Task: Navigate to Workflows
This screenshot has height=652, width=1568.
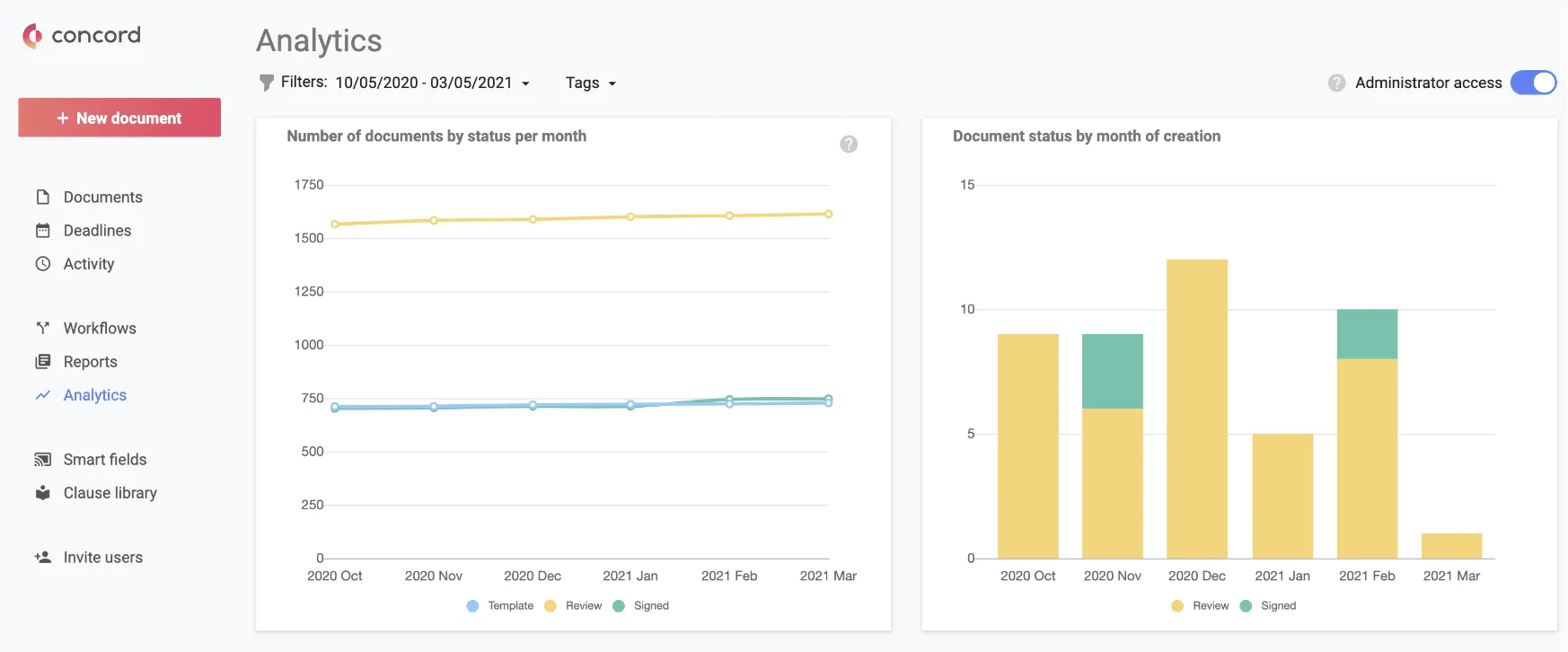Action: (100, 328)
